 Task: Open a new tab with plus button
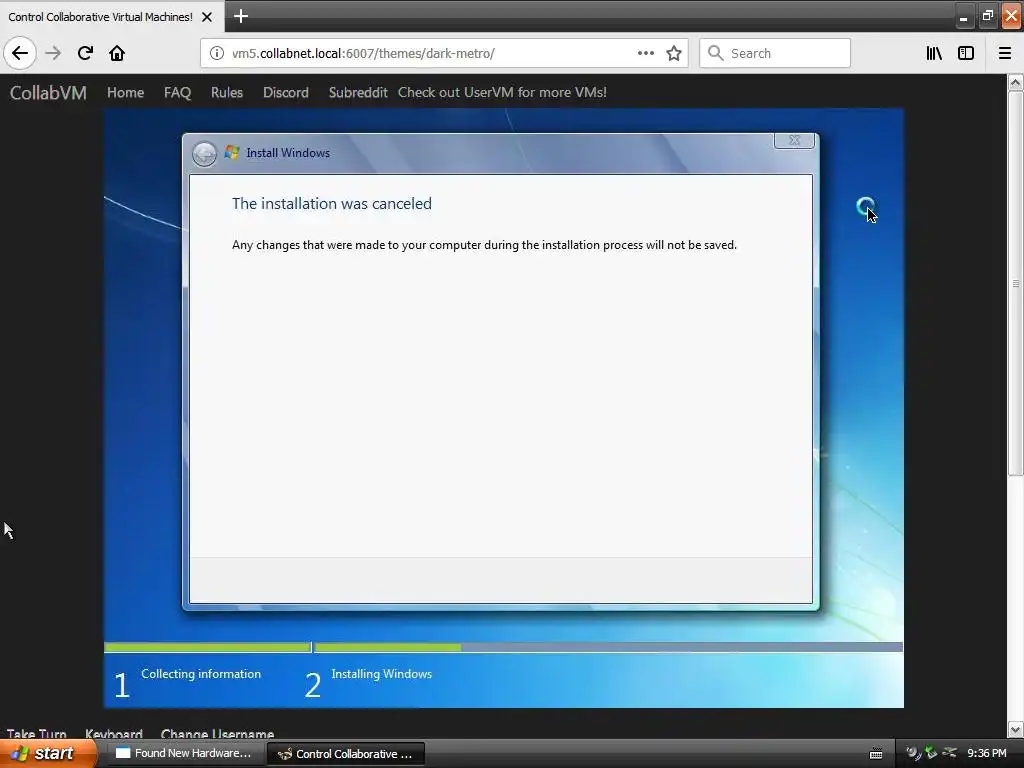[240, 16]
